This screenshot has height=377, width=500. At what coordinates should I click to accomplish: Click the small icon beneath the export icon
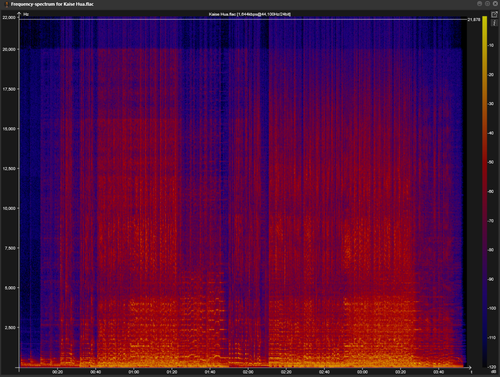(494, 22)
